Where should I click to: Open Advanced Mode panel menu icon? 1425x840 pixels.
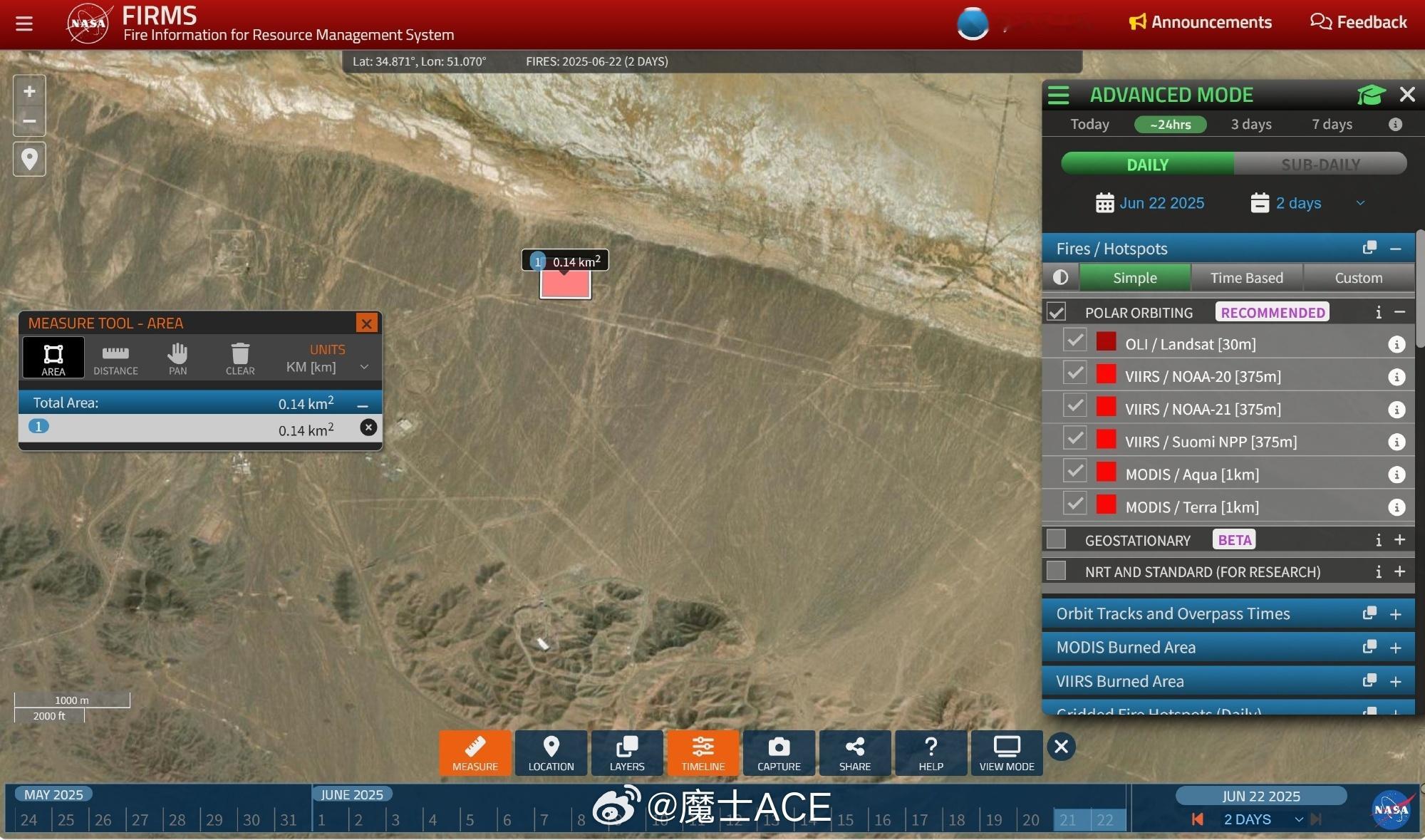(1058, 95)
